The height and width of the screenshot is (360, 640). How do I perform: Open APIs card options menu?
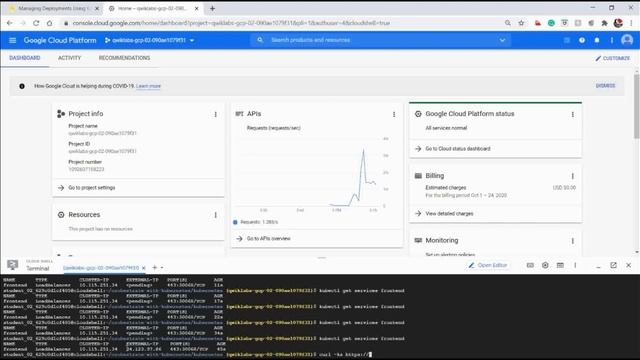pyautogui.click(x=394, y=114)
